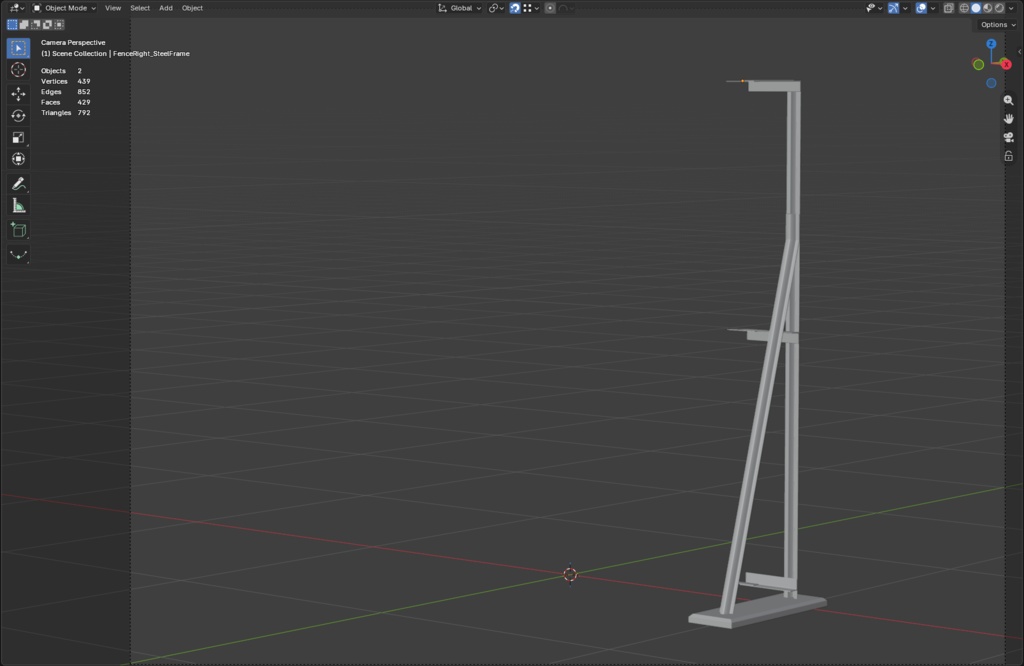Open the selectability and visibility dropdown

point(874,8)
